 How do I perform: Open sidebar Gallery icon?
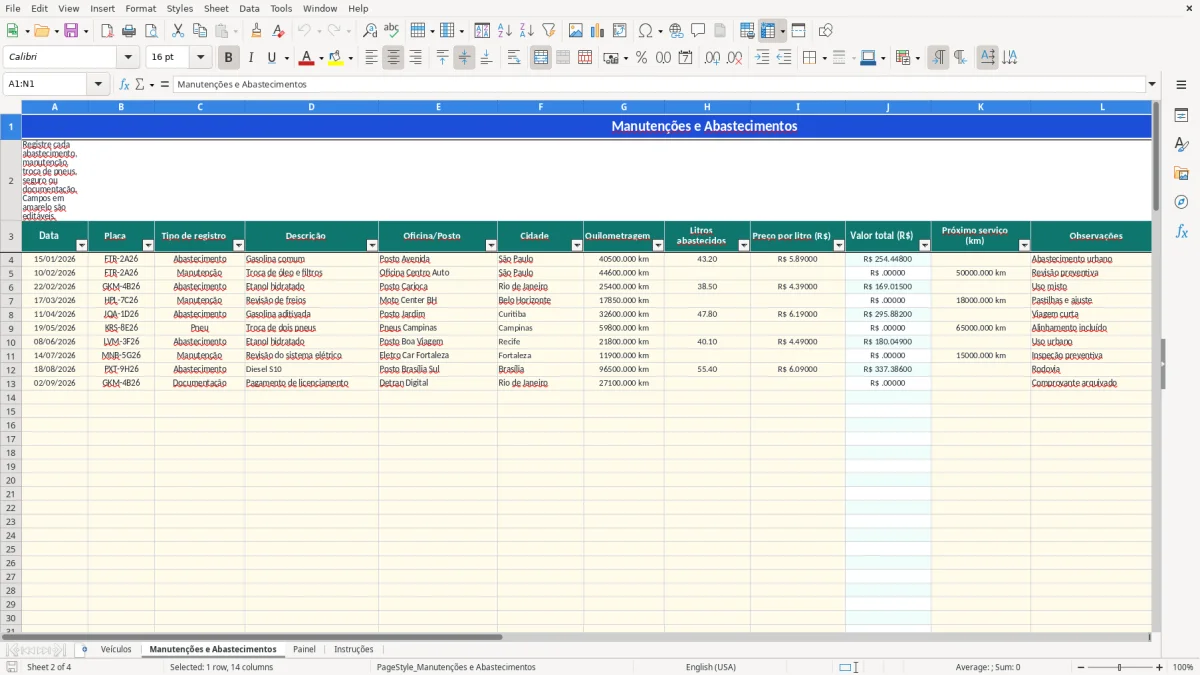click(x=1181, y=173)
